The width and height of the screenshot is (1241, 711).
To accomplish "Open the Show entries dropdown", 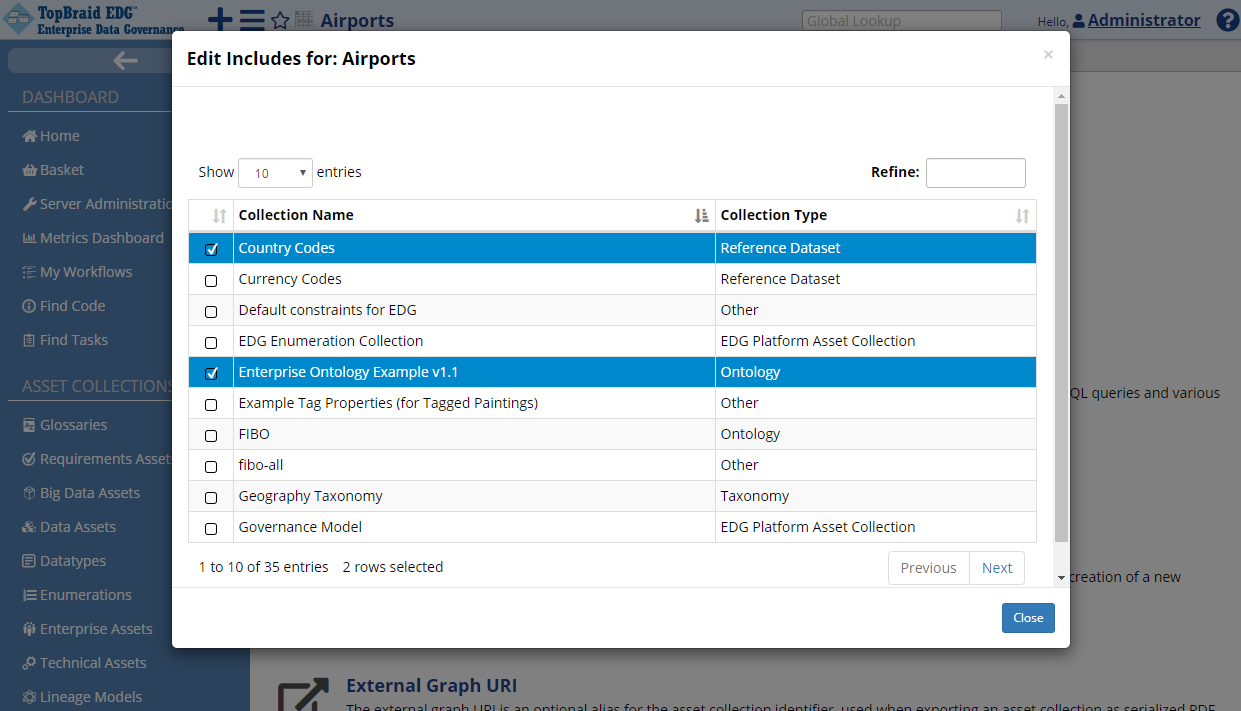I will pyautogui.click(x=275, y=172).
